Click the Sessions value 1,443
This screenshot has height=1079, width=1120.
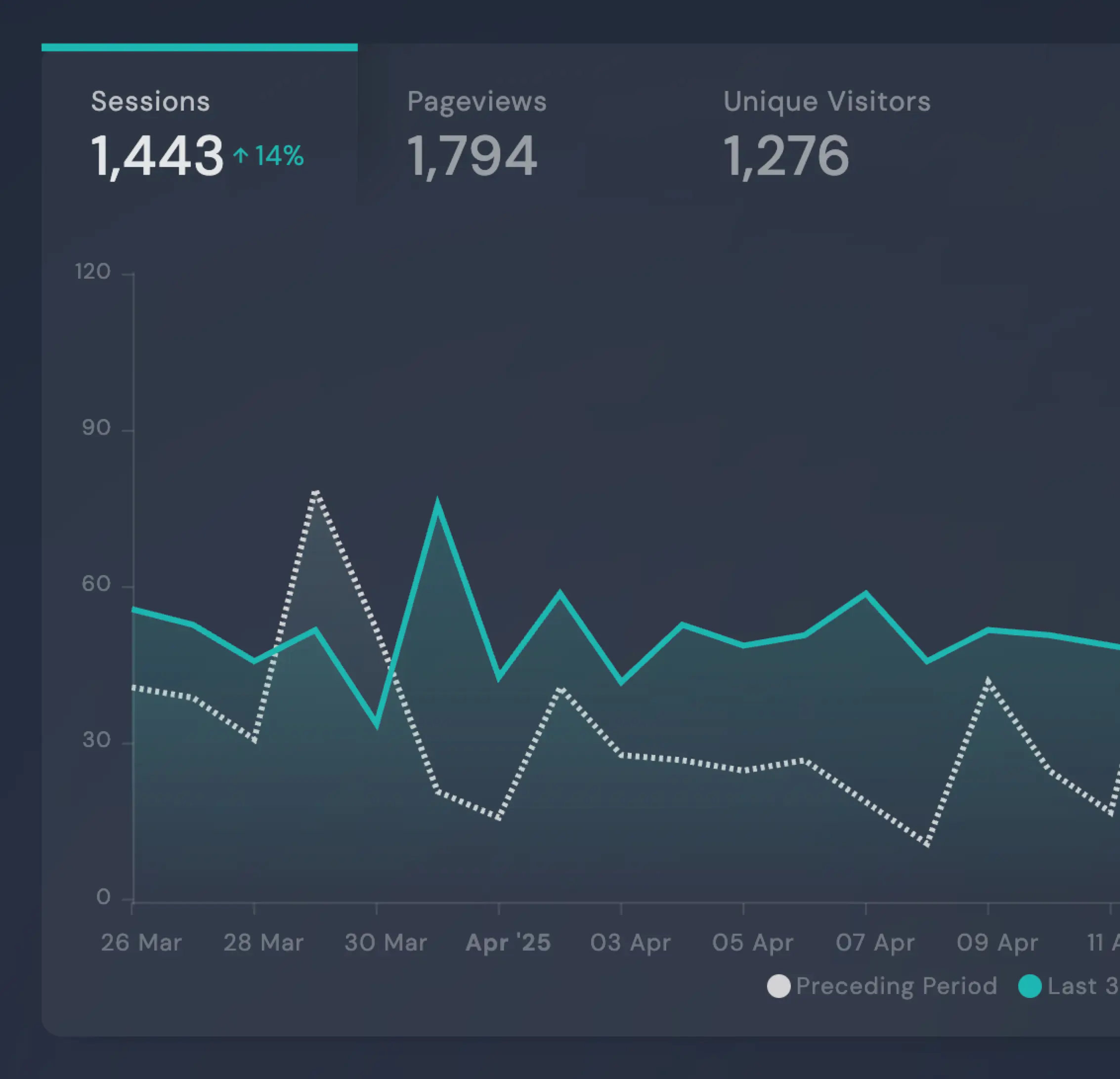[x=157, y=155]
